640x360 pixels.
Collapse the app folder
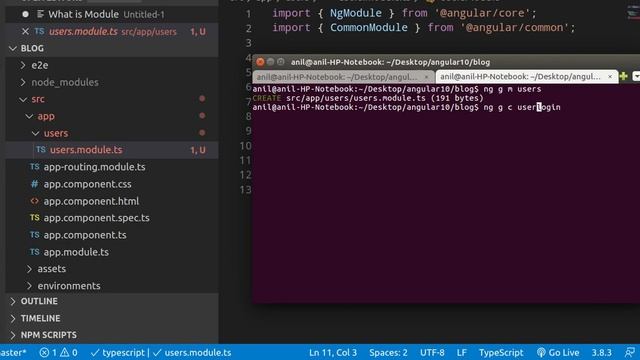(29, 116)
